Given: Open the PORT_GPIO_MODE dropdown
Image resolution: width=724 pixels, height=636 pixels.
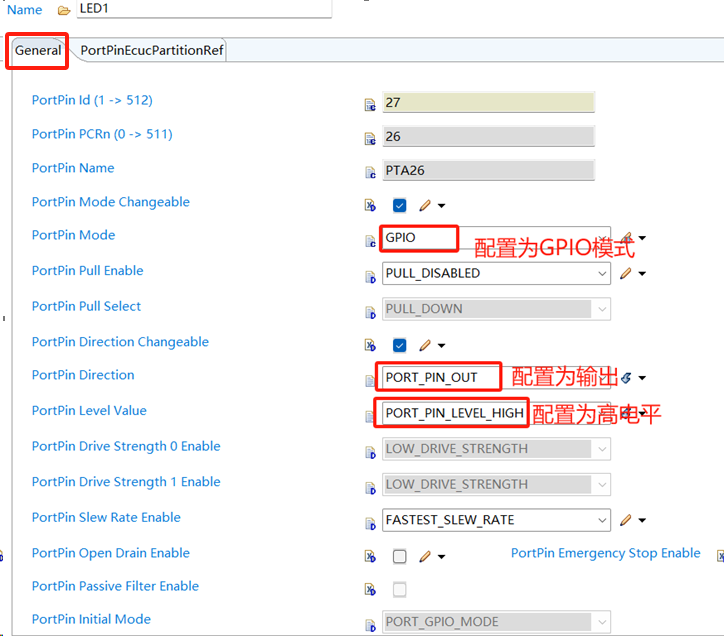Looking at the screenshot, I should (x=496, y=622).
